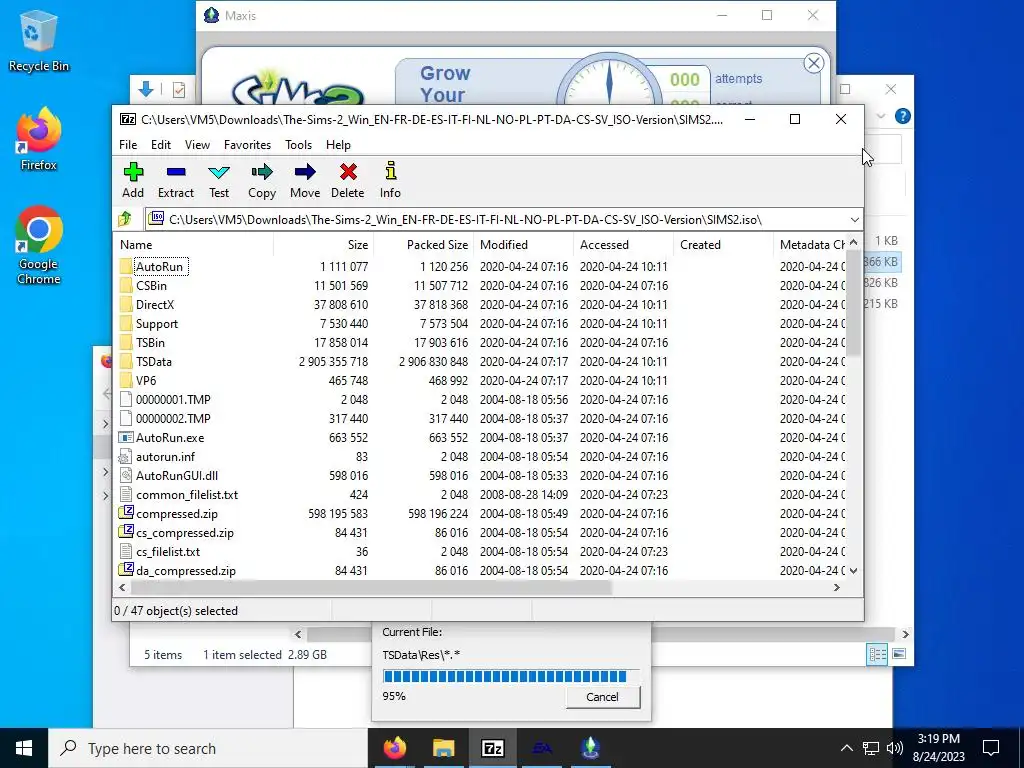Sort by the Created column header
Screen dimensions: 1024x768
[724, 245]
